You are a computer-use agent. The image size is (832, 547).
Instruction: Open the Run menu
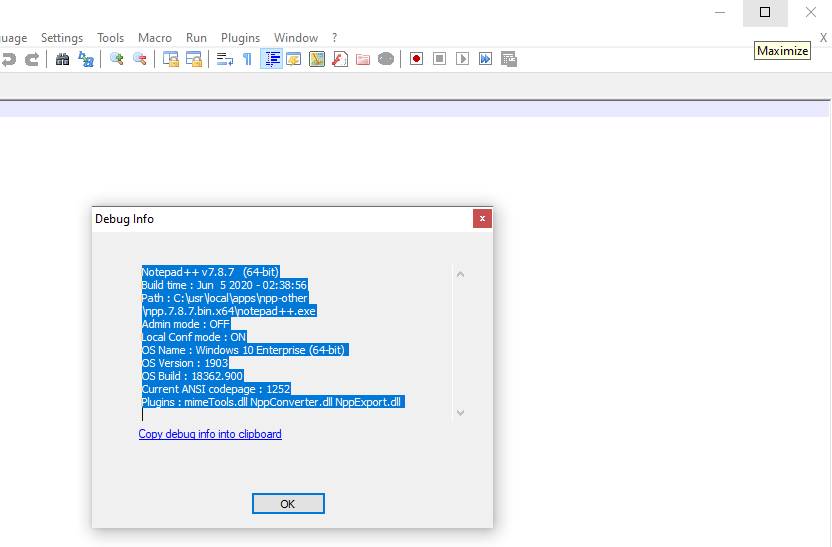pos(196,38)
